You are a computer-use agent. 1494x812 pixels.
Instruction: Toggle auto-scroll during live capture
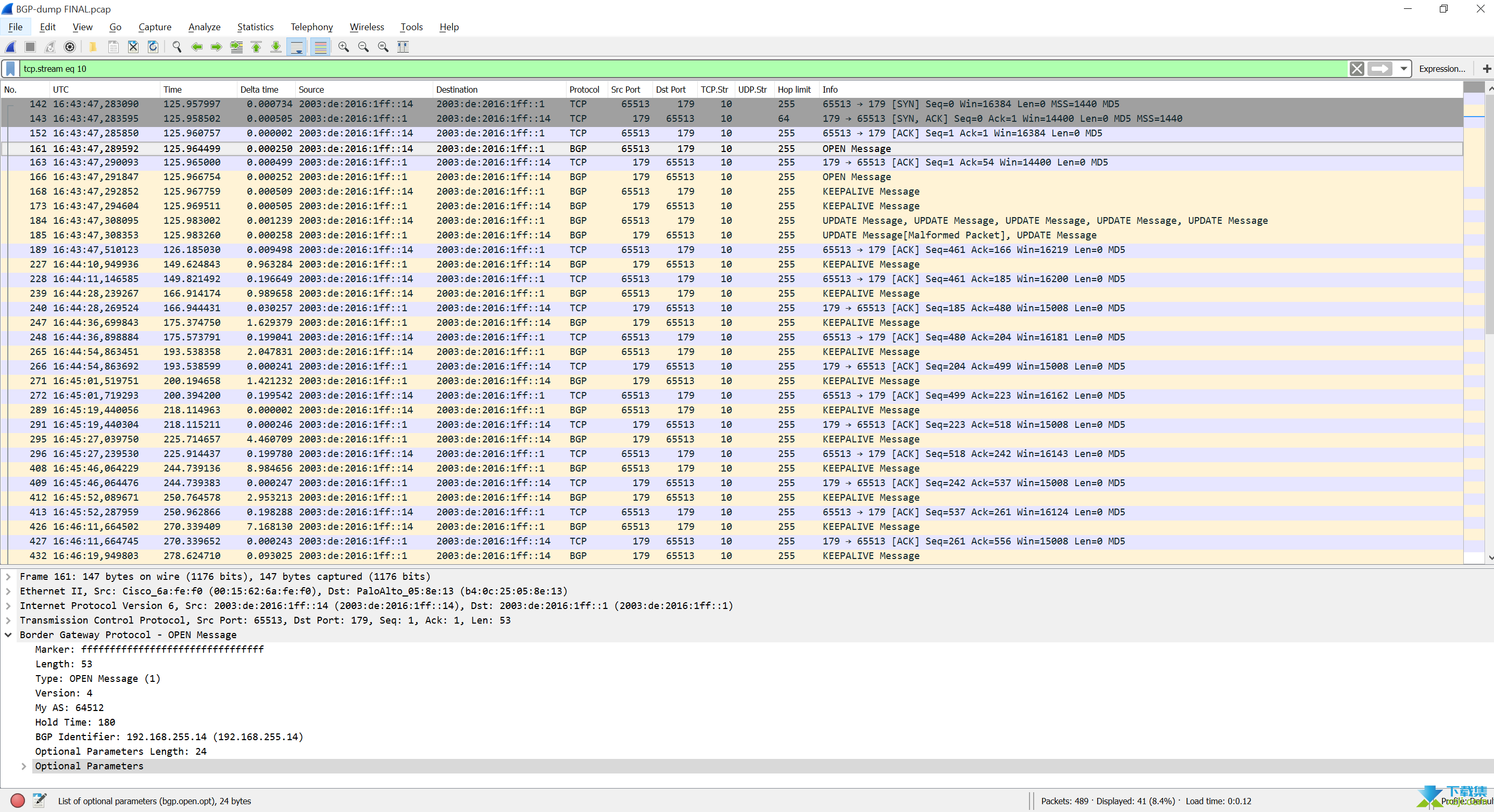click(296, 47)
